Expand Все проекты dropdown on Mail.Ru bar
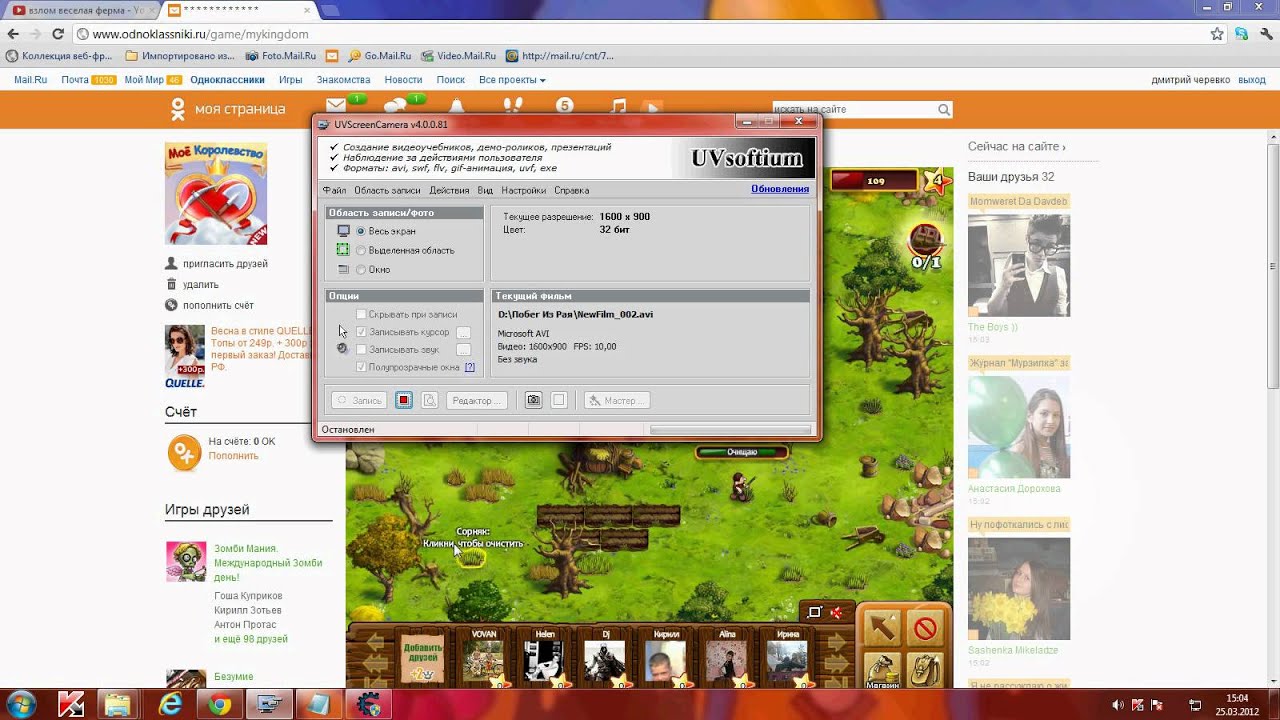Image resolution: width=1280 pixels, height=720 pixels. coord(512,80)
